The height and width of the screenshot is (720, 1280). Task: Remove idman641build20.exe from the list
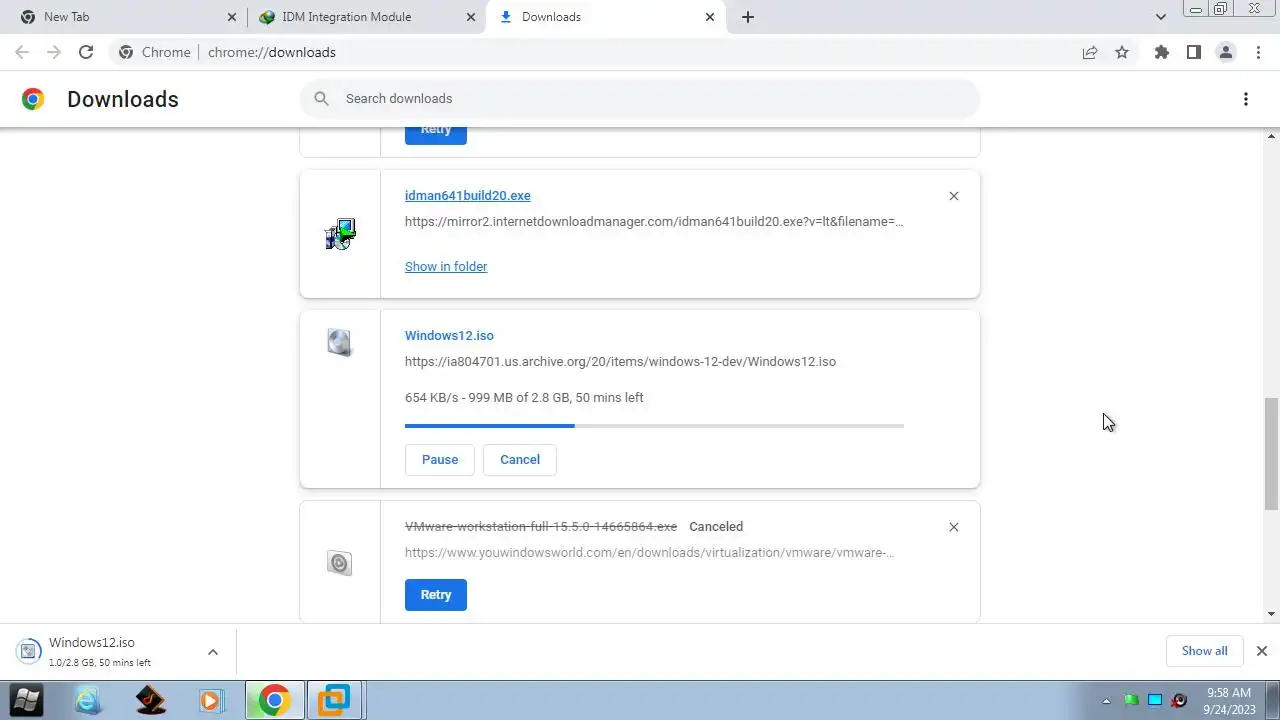[x=954, y=196]
